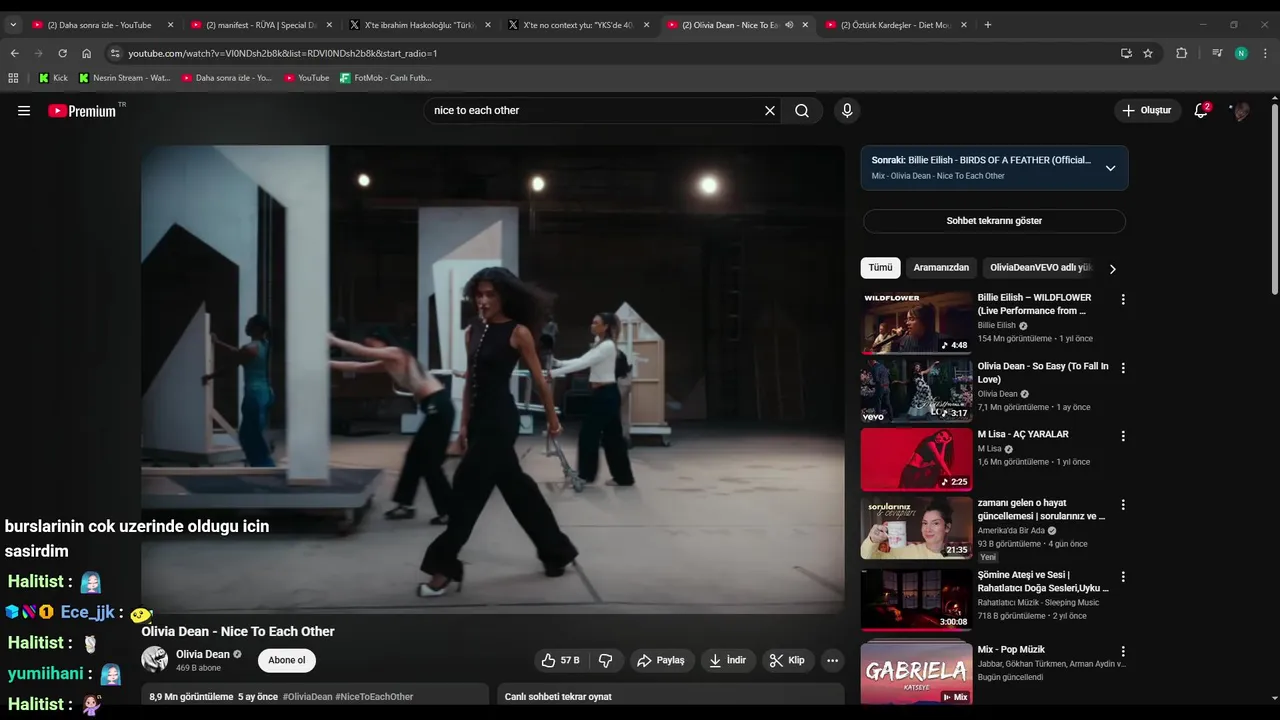The width and height of the screenshot is (1280, 720).
Task: Clear the search box with the X
Action: coord(770,111)
